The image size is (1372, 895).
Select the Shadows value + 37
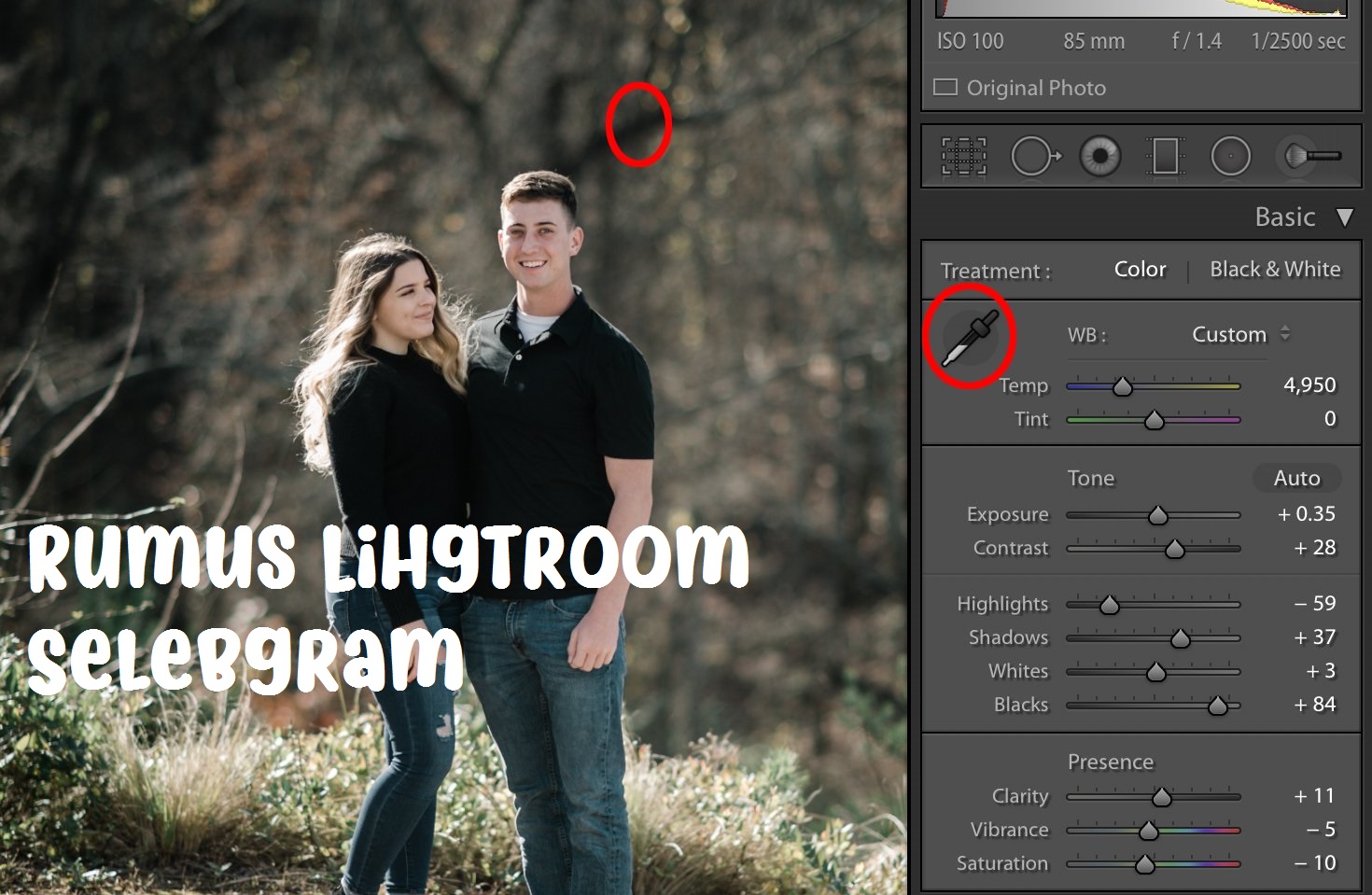pos(1314,636)
